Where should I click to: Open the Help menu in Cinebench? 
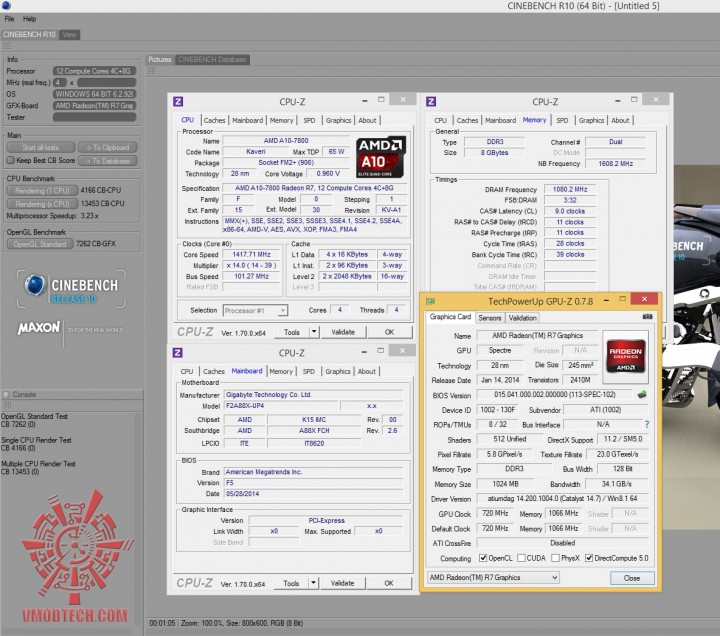(x=29, y=19)
